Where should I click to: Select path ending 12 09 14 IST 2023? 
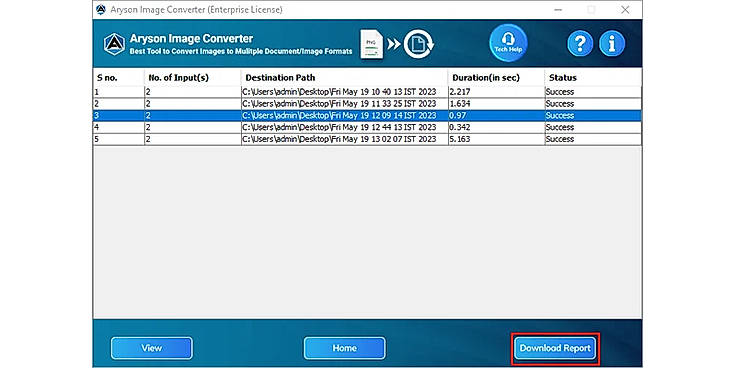pyautogui.click(x=345, y=115)
